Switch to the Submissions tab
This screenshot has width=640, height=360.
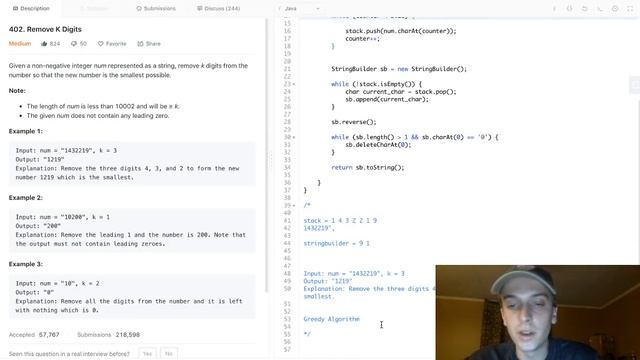tap(156, 8)
